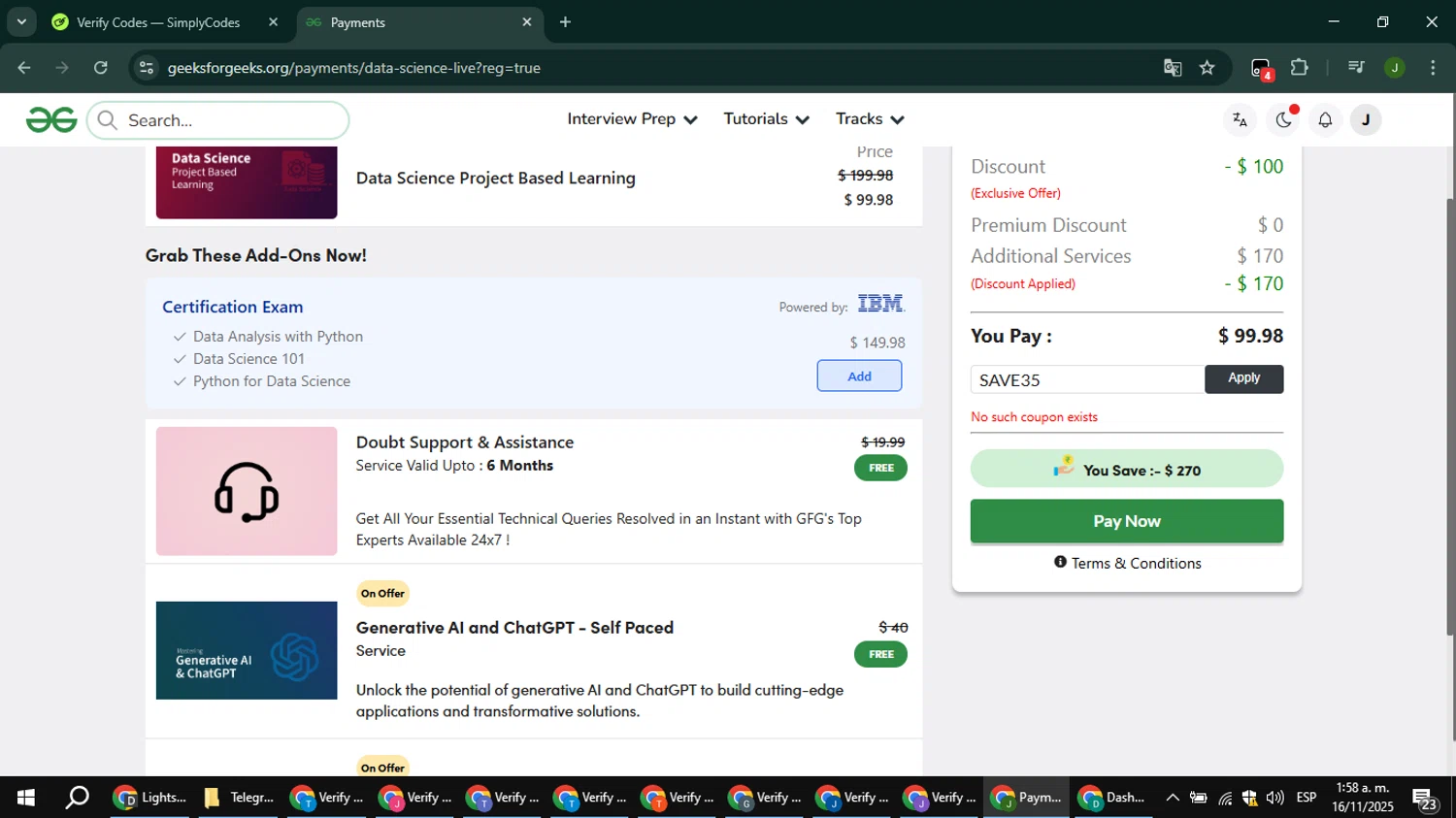Click the Doubt Support headset thumbnail
The width and height of the screenshot is (1456, 818).
(247, 491)
